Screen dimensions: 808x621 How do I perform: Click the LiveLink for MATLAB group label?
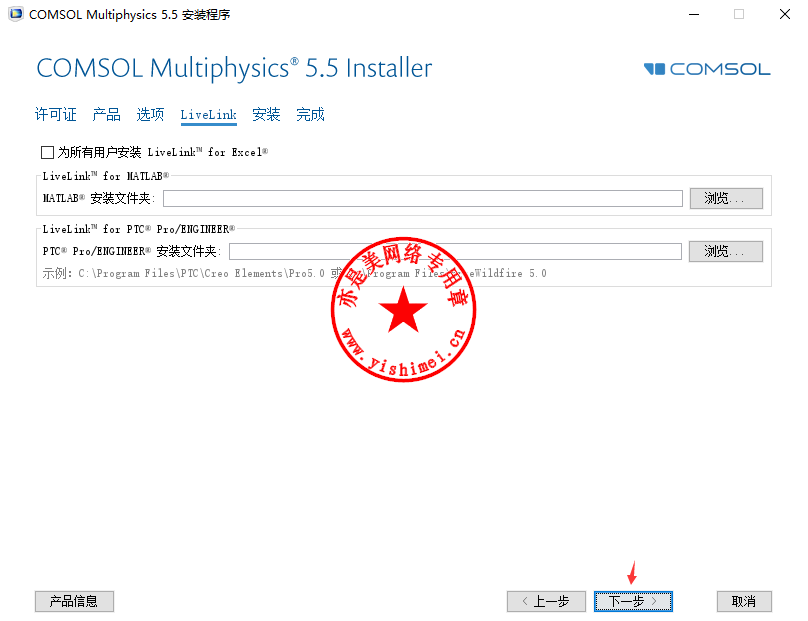(x=106, y=176)
